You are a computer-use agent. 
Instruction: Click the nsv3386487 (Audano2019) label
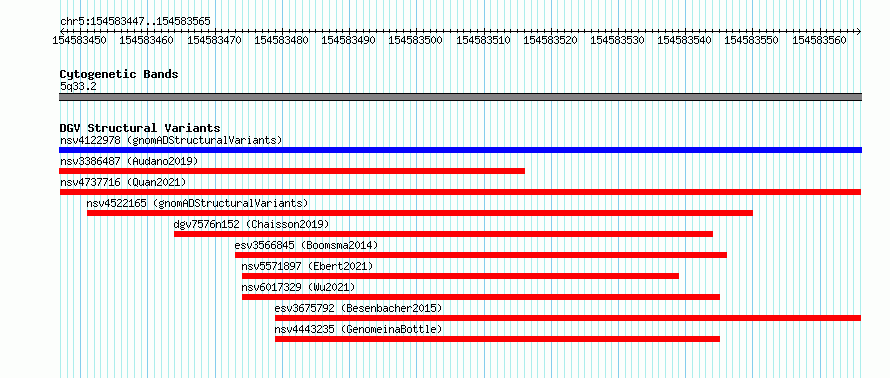pyautogui.click(x=129, y=161)
